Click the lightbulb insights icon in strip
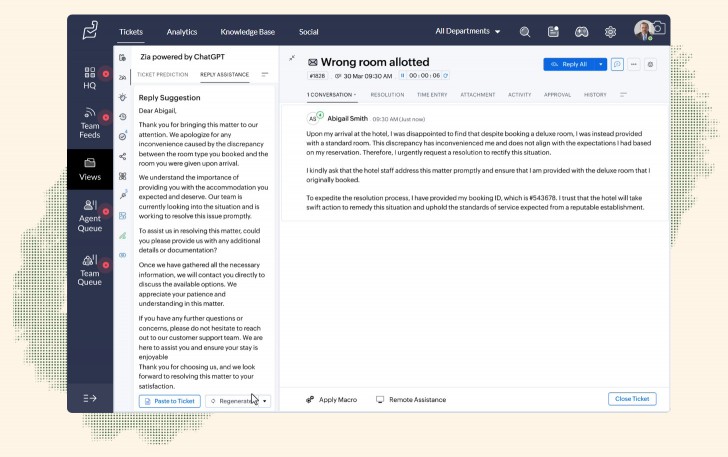This screenshot has height=457, width=728. (122, 97)
